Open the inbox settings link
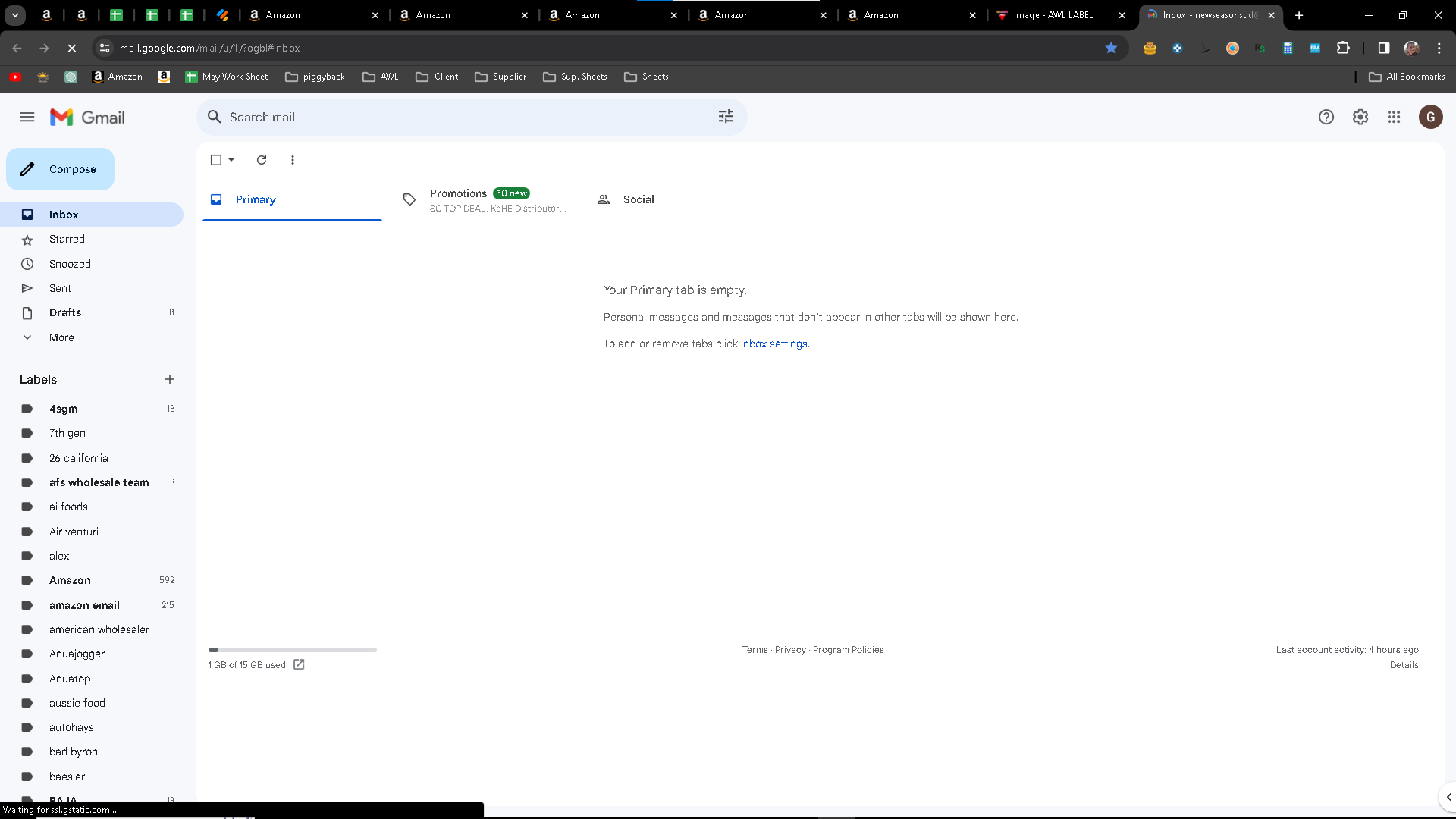 click(x=774, y=344)
